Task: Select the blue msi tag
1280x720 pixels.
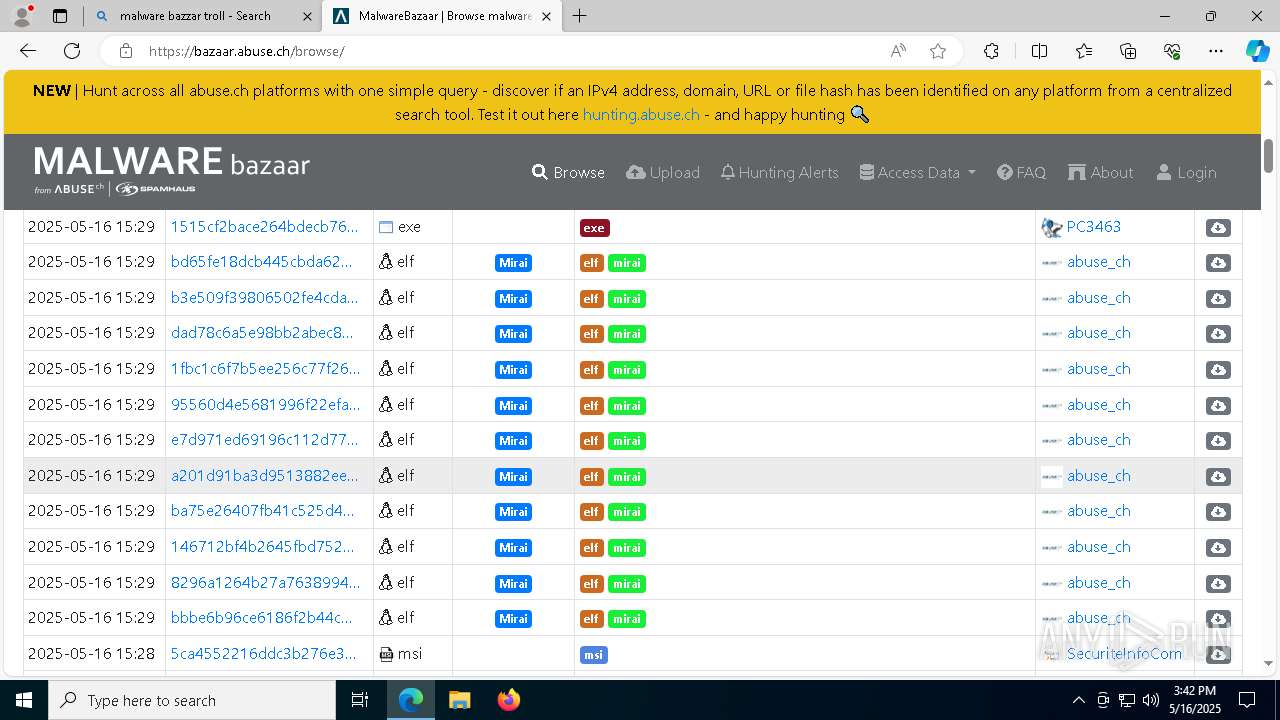Action: click(x=594, y=655)
